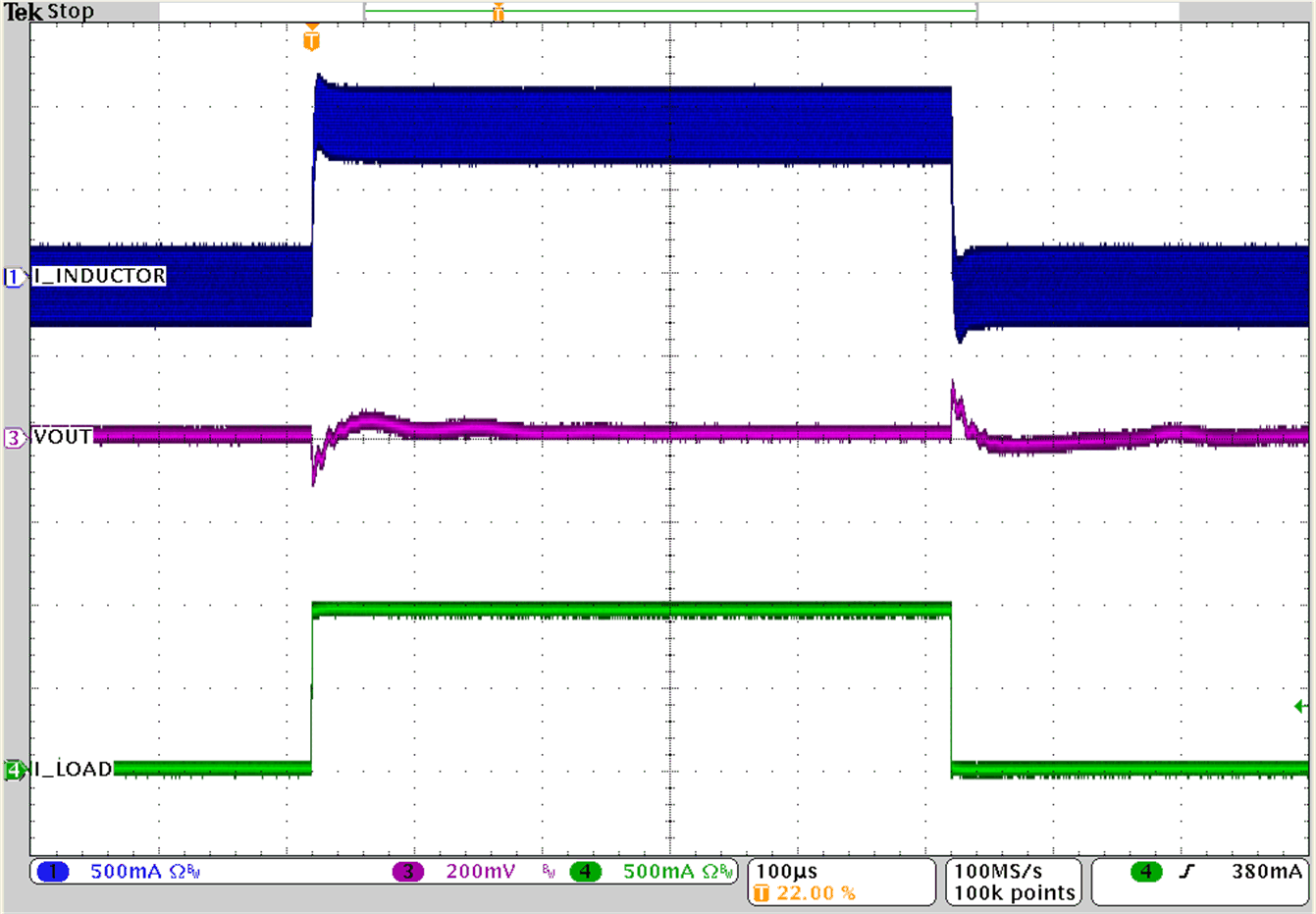Click the trigger source channel 4 badge
Screen dimensions: 1316x914
pos(1145,871)
